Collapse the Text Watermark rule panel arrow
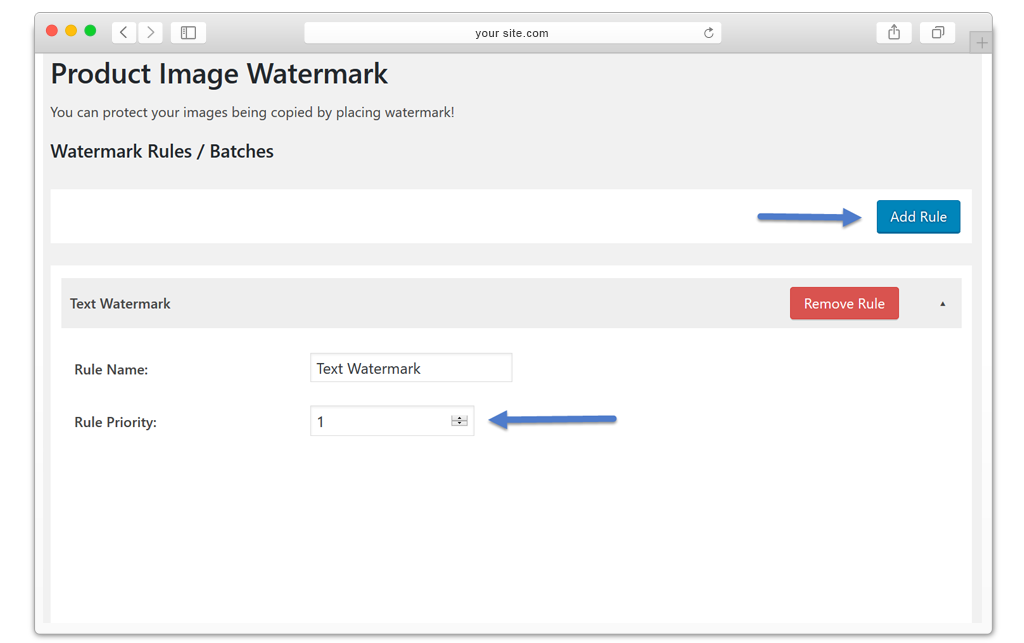Image resolution: width=1024 pixels, height=643 pixels. click(942, 304)
